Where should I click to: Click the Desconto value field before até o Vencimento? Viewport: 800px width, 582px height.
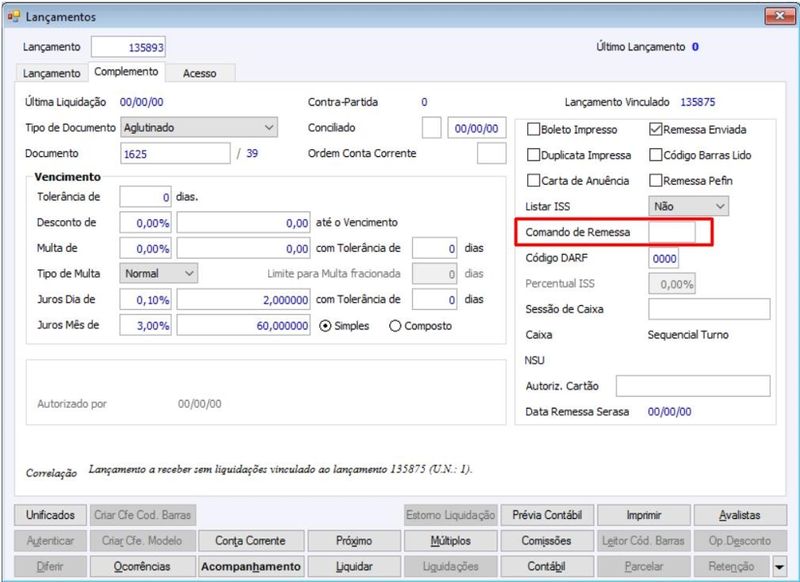point(243,222)
